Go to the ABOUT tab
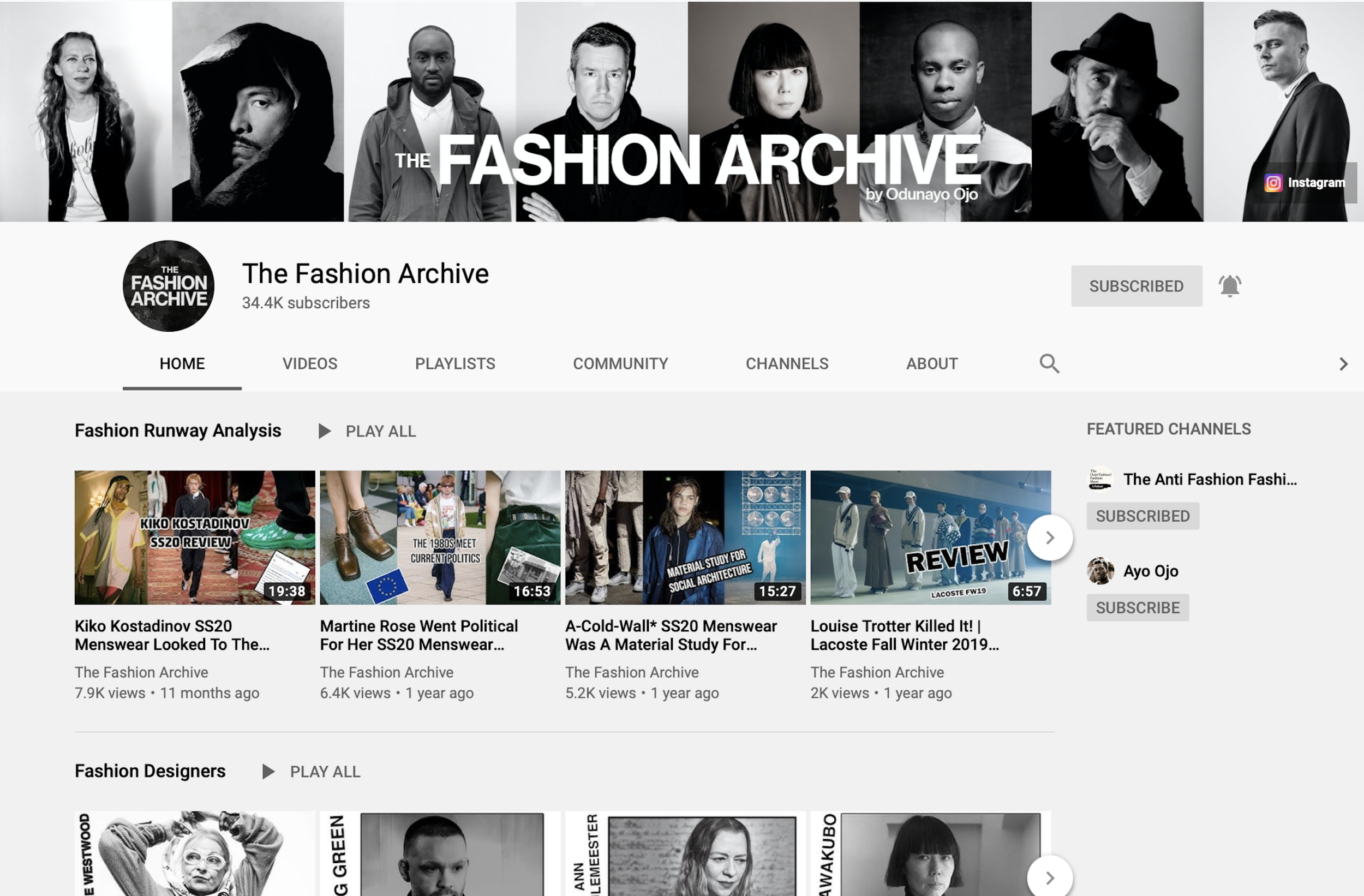This screenshot has height=896, width=1364. pos(931,363)
